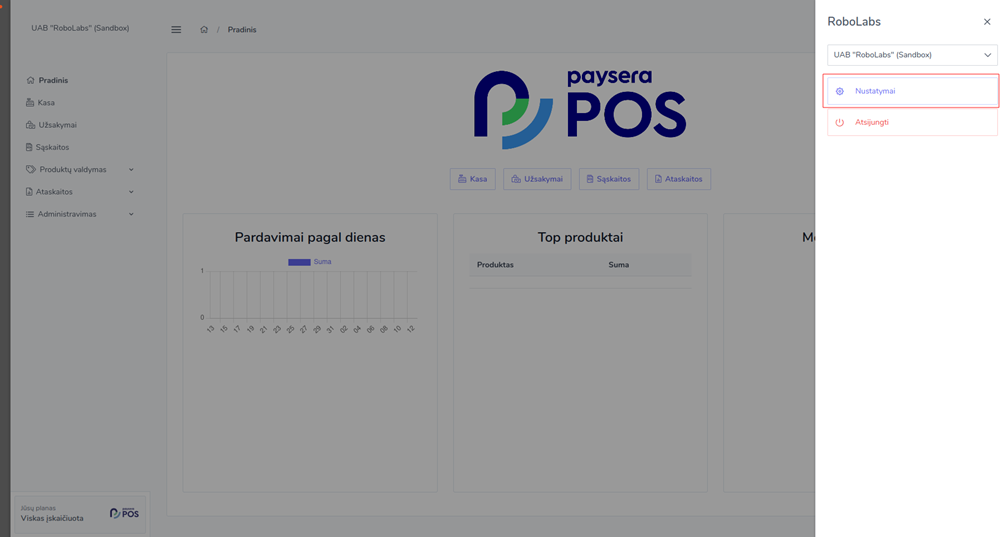Click the list icon of Administravimas

[x=29, y=214]
